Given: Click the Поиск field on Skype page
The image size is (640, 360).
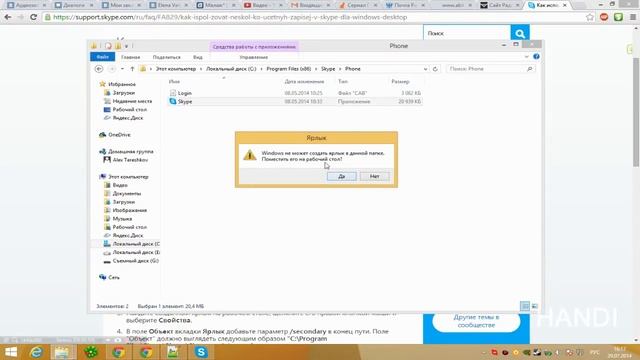Looking at the screenshot, I should pos(467,33).
